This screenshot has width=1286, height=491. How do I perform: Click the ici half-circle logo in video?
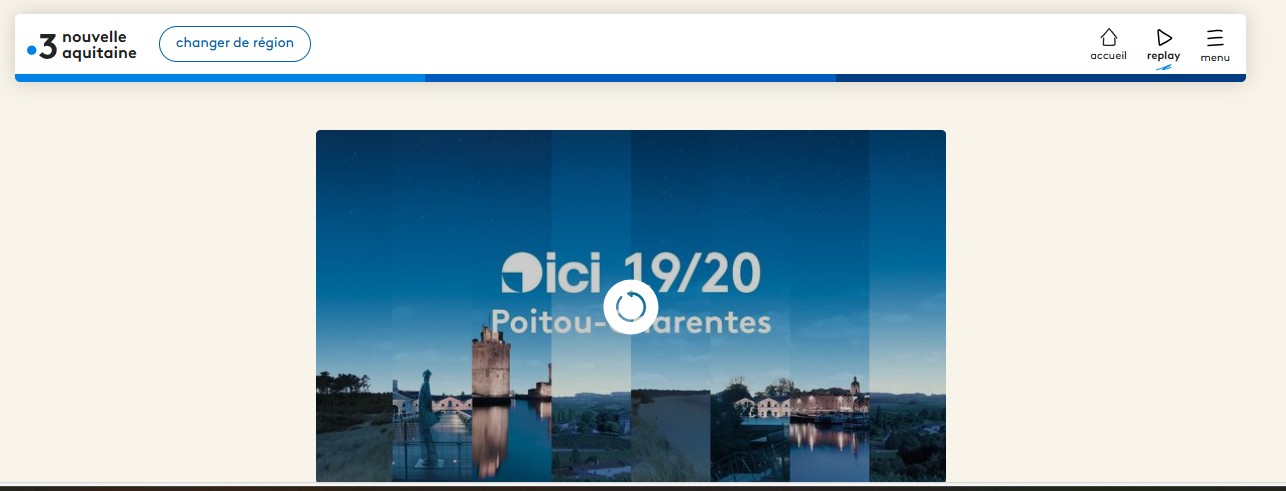click(520, 273)
